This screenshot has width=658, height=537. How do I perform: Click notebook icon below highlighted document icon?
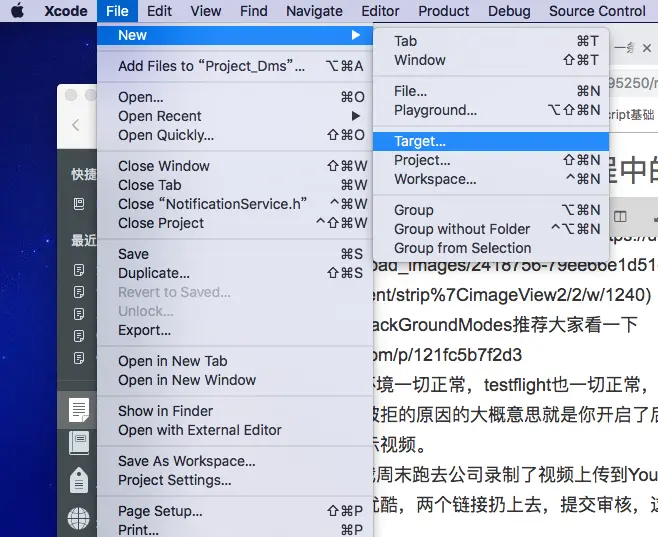click(79, 443)
